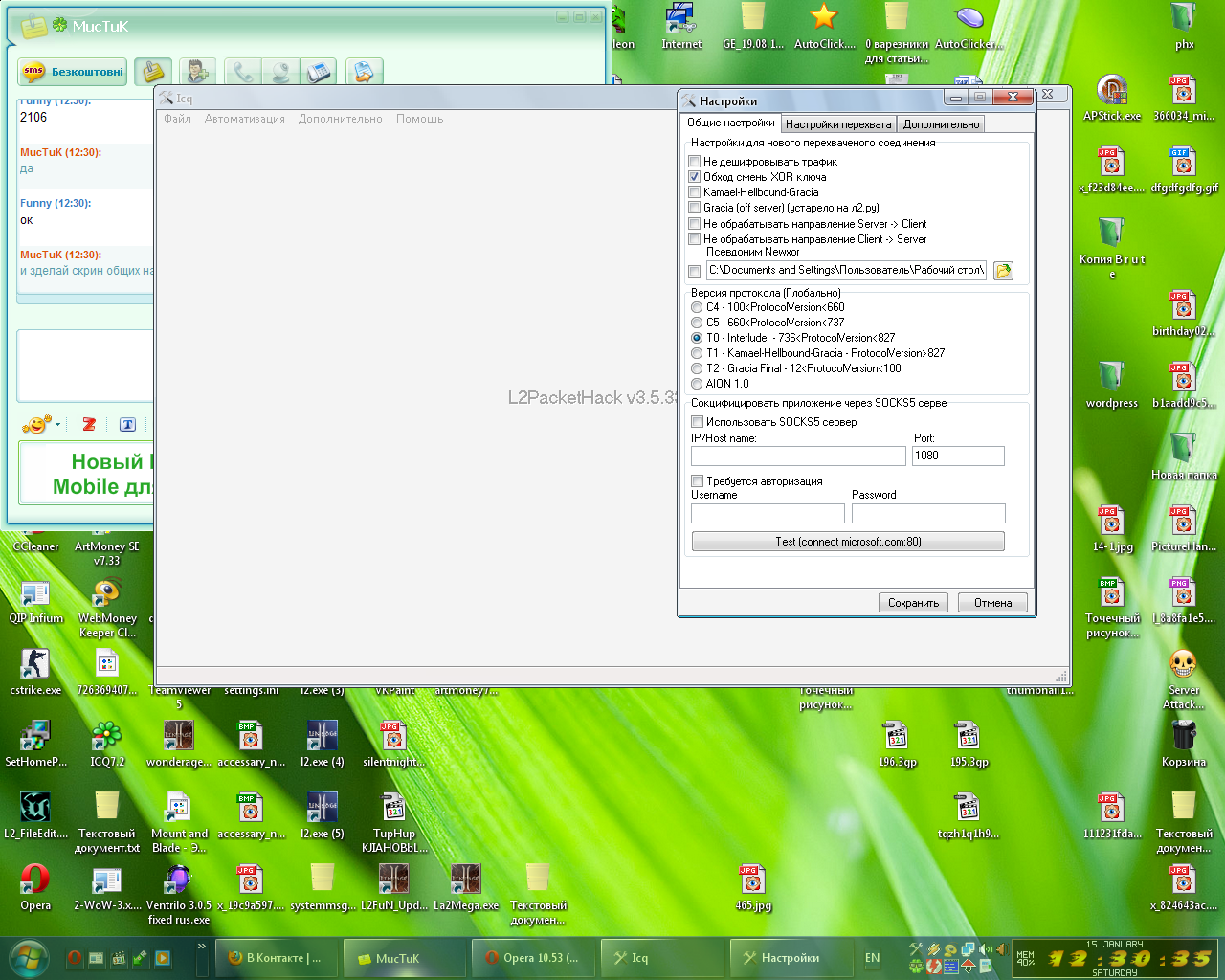Enable Gracia (off server) checkbox
Screen dimensions: 1225x980
[695, 208]
